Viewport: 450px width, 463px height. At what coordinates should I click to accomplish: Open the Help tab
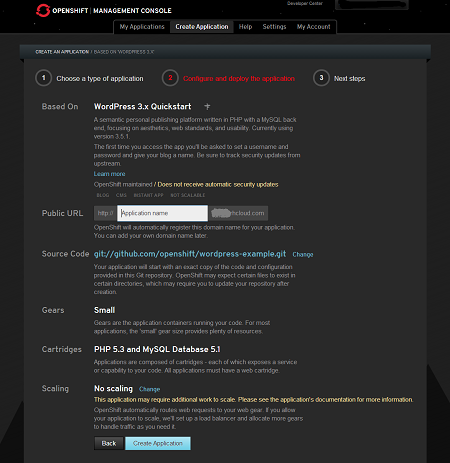[245, 27]
